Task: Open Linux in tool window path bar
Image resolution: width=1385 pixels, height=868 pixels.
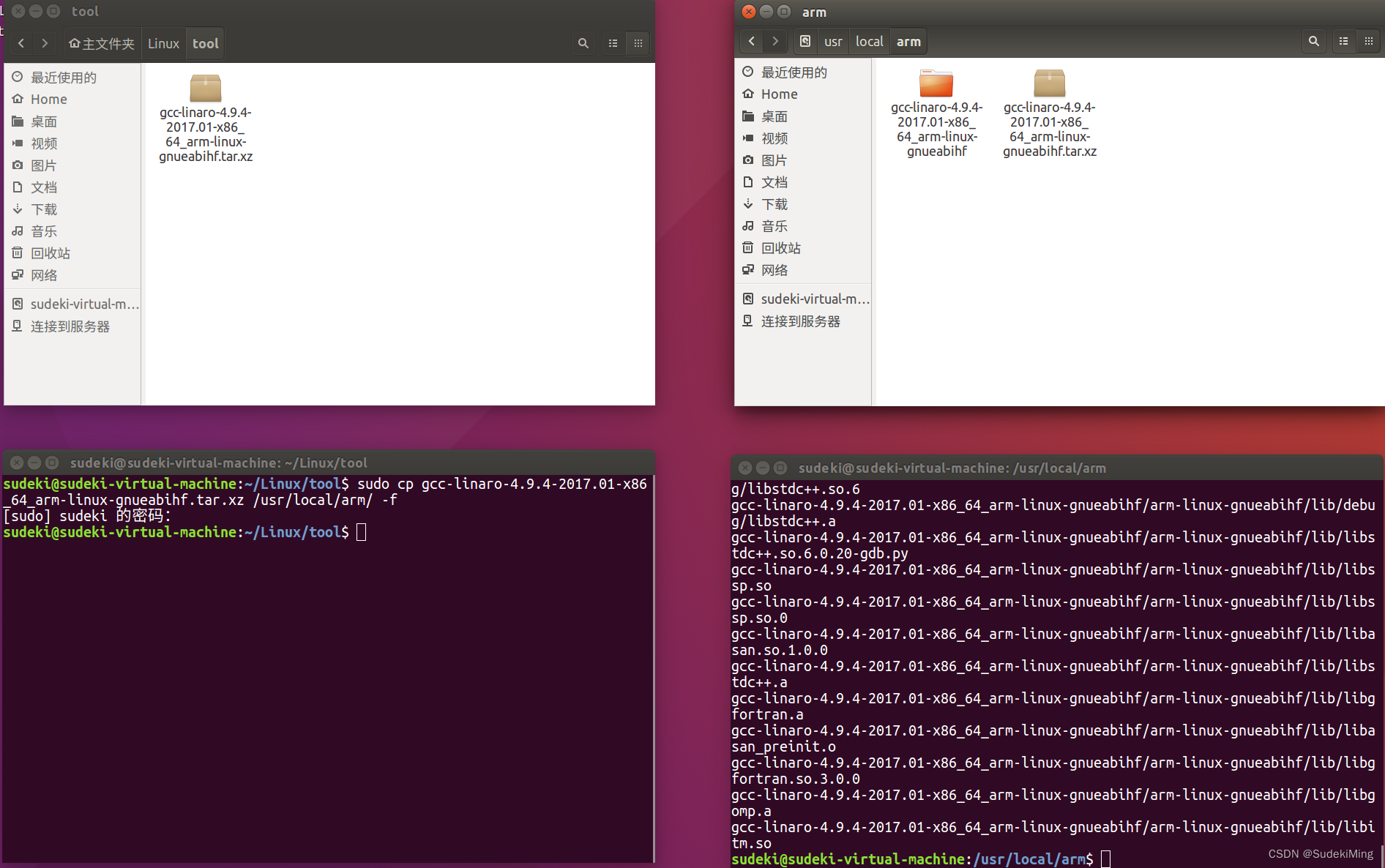Action: [163, 43]
